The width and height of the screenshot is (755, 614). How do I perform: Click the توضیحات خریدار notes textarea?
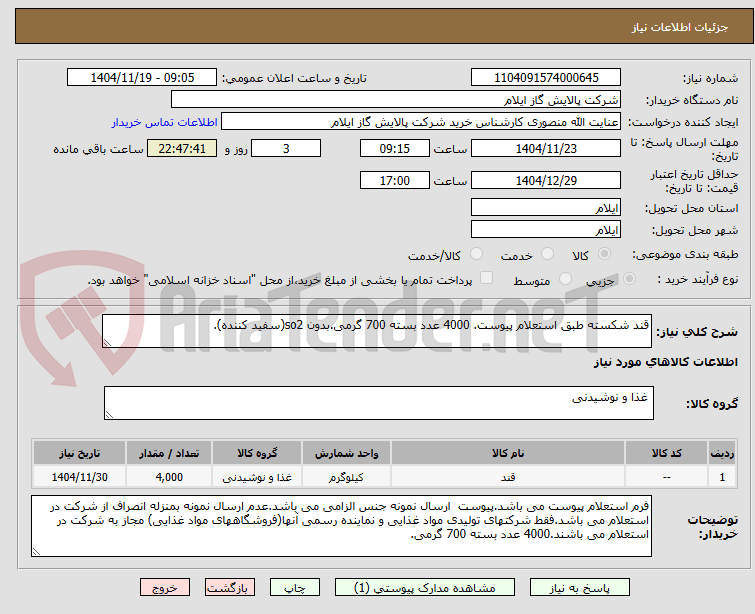[x=341, y=526]
